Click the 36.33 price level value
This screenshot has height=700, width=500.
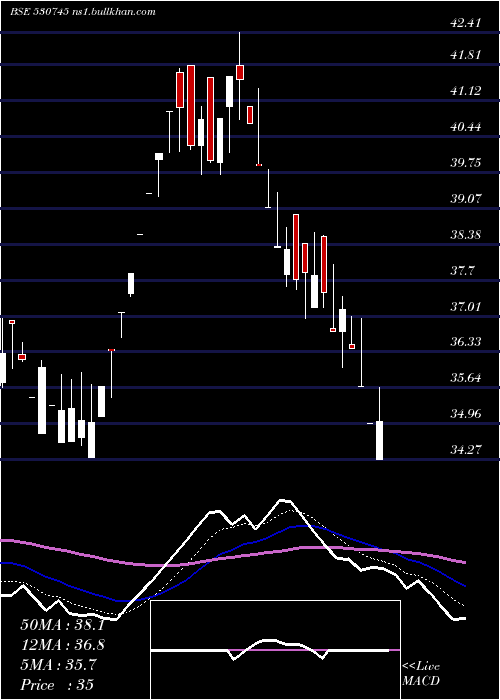pyautogui.click(x=466, y=342)
